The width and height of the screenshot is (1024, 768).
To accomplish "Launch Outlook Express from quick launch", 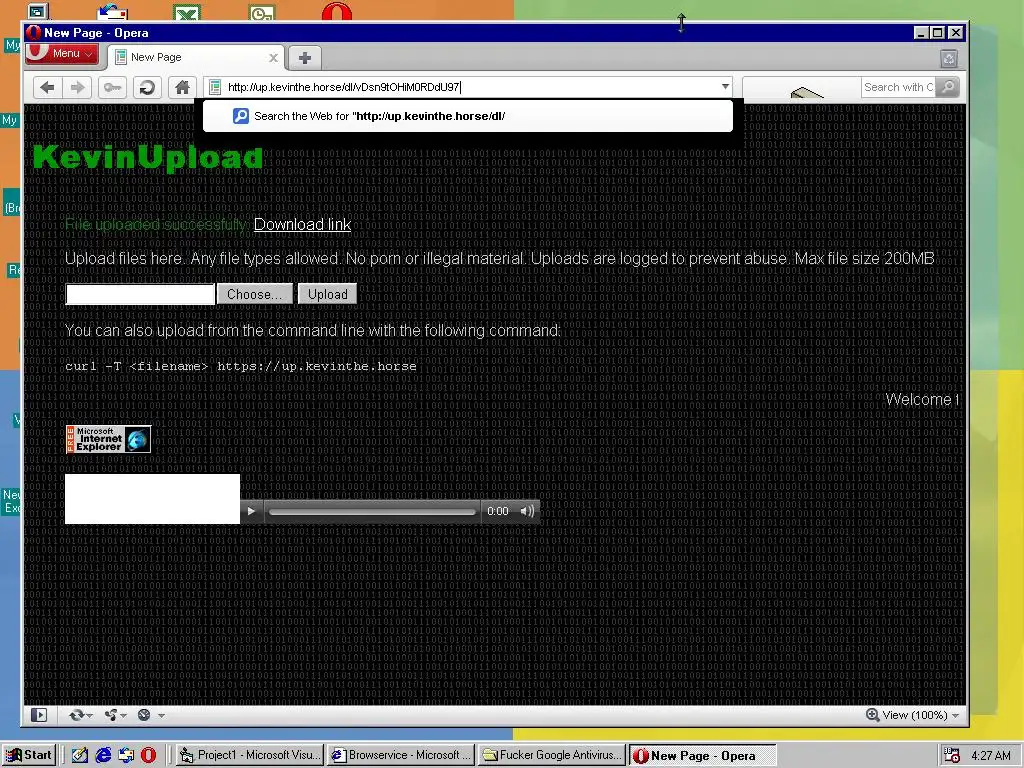I will pos(126,755).
